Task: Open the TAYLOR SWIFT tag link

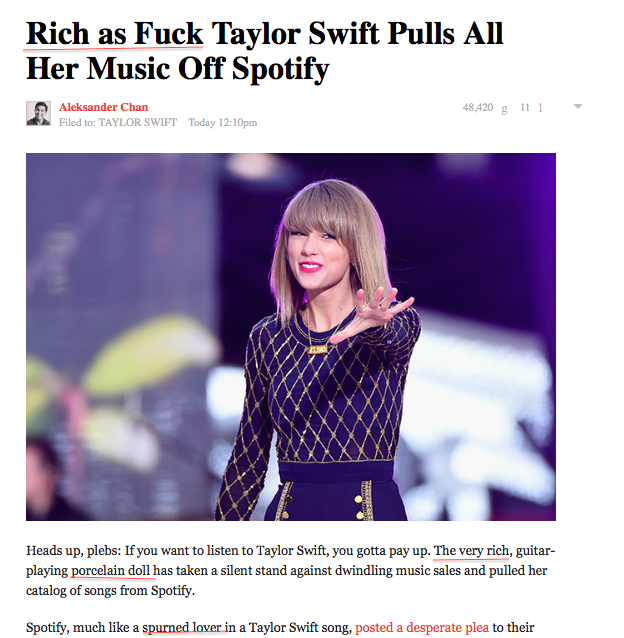Action: pos(137,122)
